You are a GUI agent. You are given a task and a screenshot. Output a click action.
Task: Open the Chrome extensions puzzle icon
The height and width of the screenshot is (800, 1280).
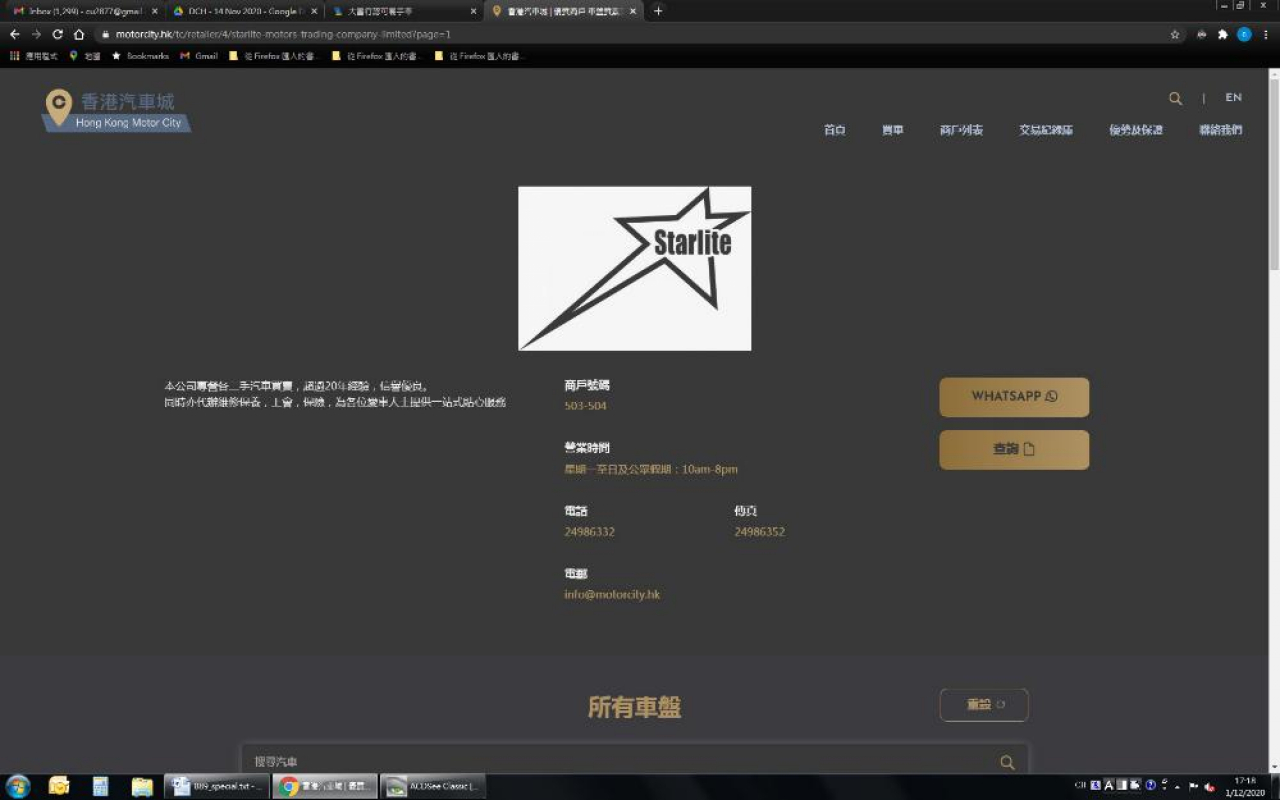[1222, 34]
